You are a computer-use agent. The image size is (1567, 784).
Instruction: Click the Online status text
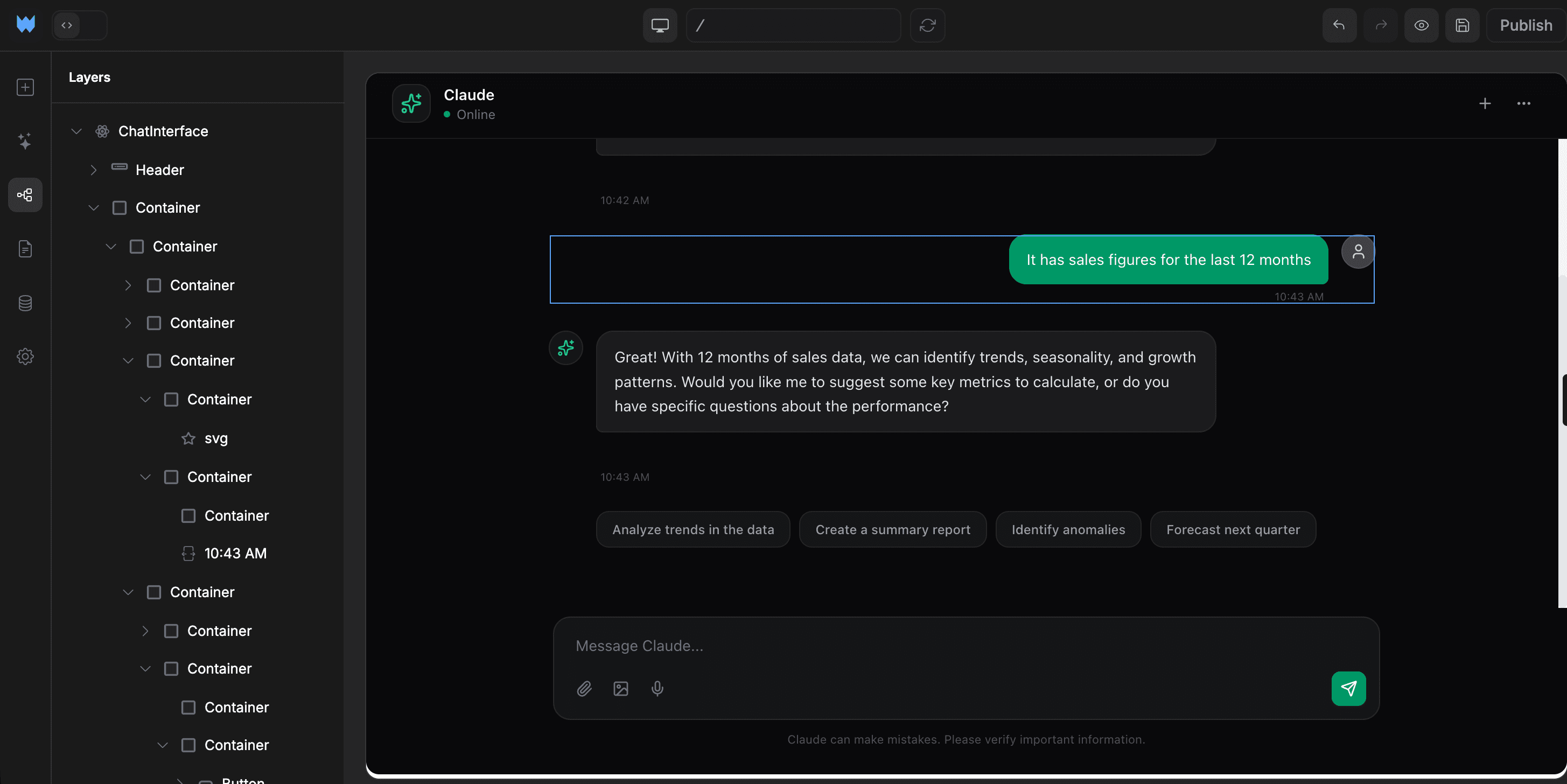click(x=475, y=115)
